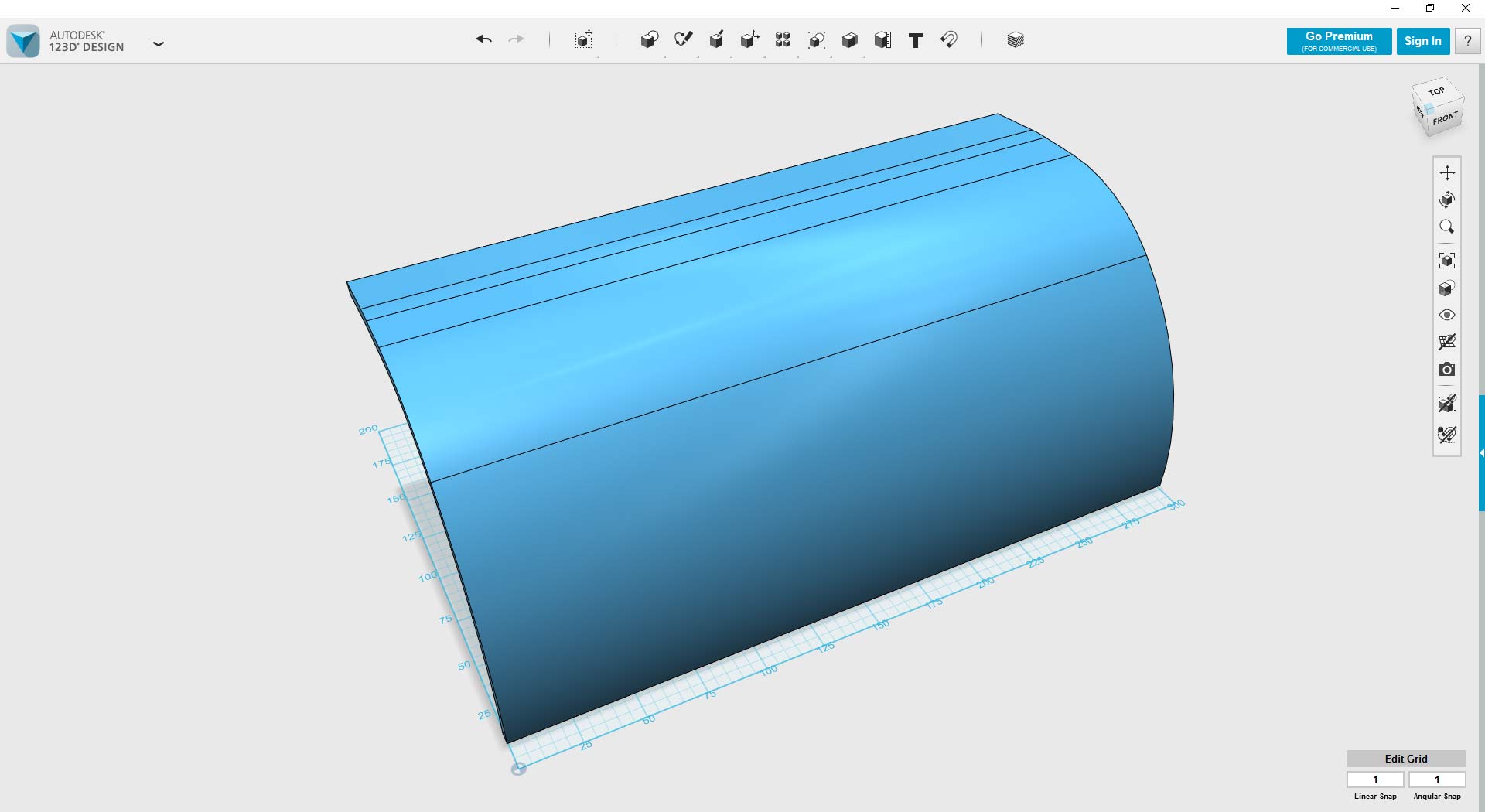Click the Go Premium button
This screenshot has width=1485, height=812.
pos(1338,41)
